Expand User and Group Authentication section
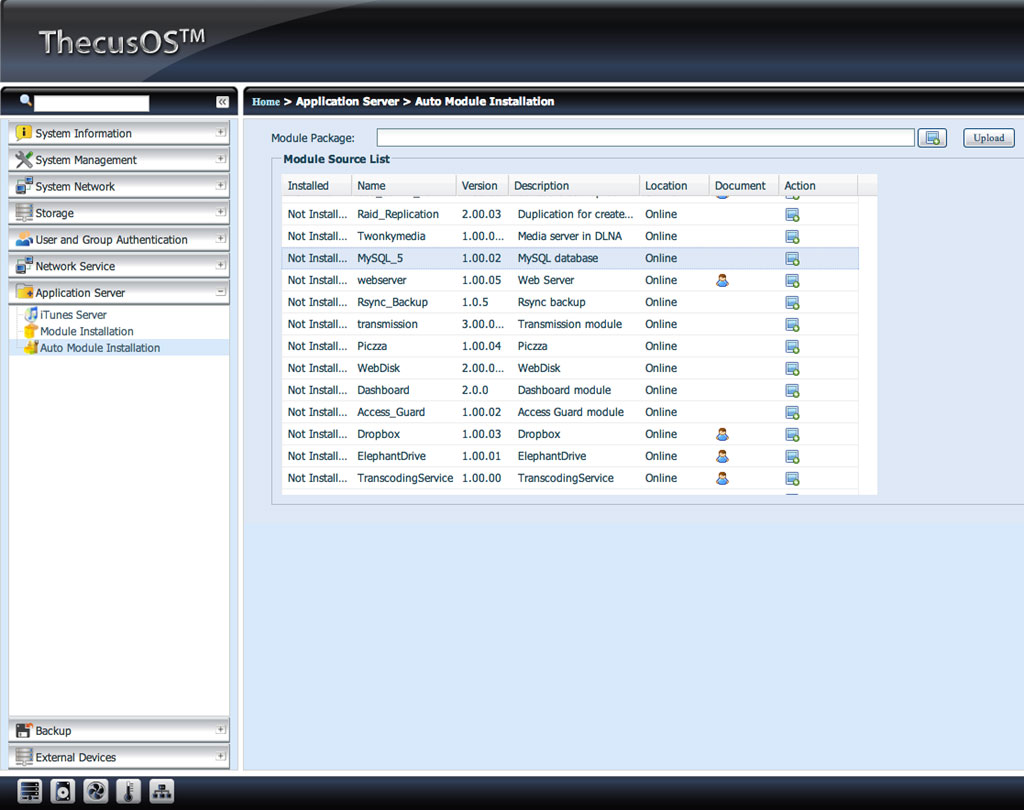This screenshot has width=1024, height=810. click(x=221, y=238)
